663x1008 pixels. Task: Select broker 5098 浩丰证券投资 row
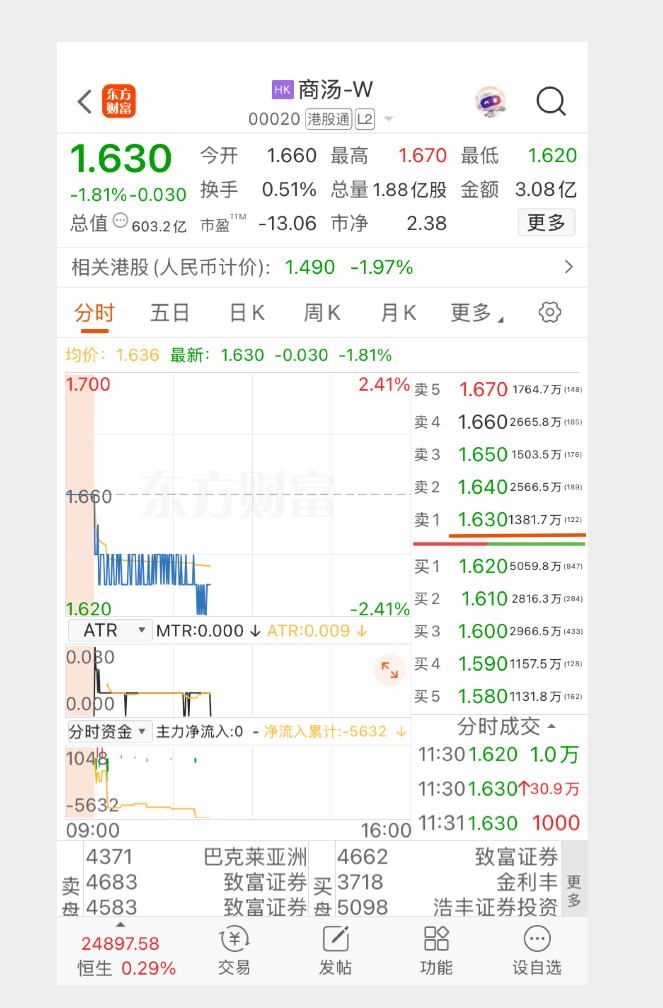pos(448,907)
